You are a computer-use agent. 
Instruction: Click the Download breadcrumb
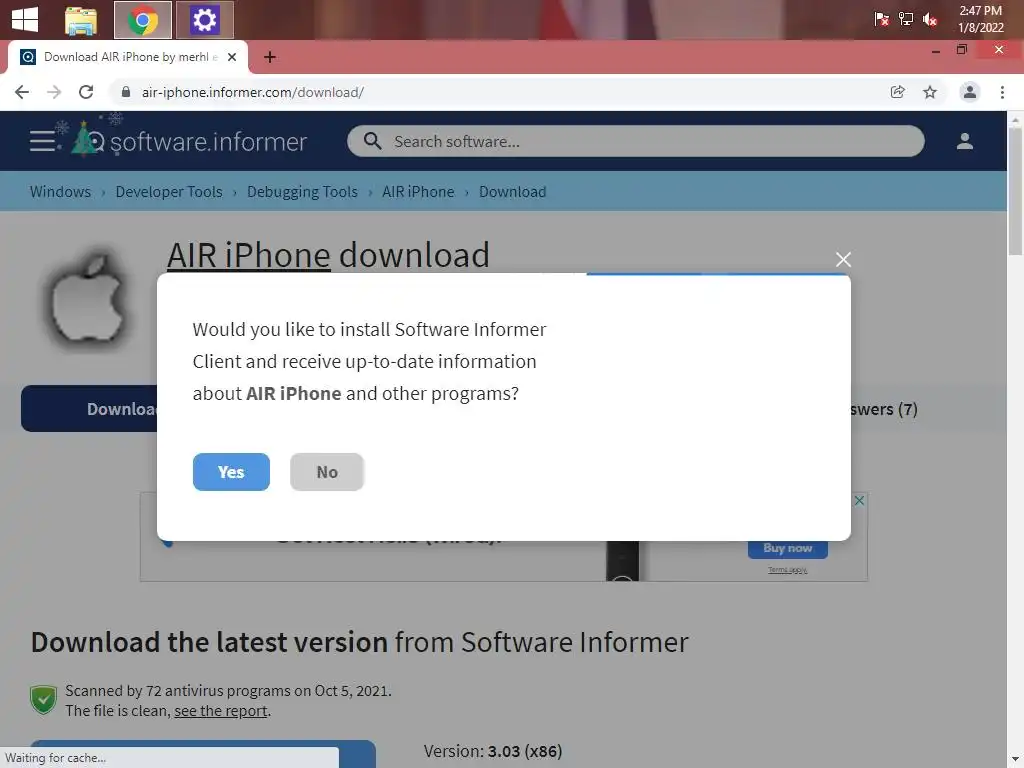point(513,191)
